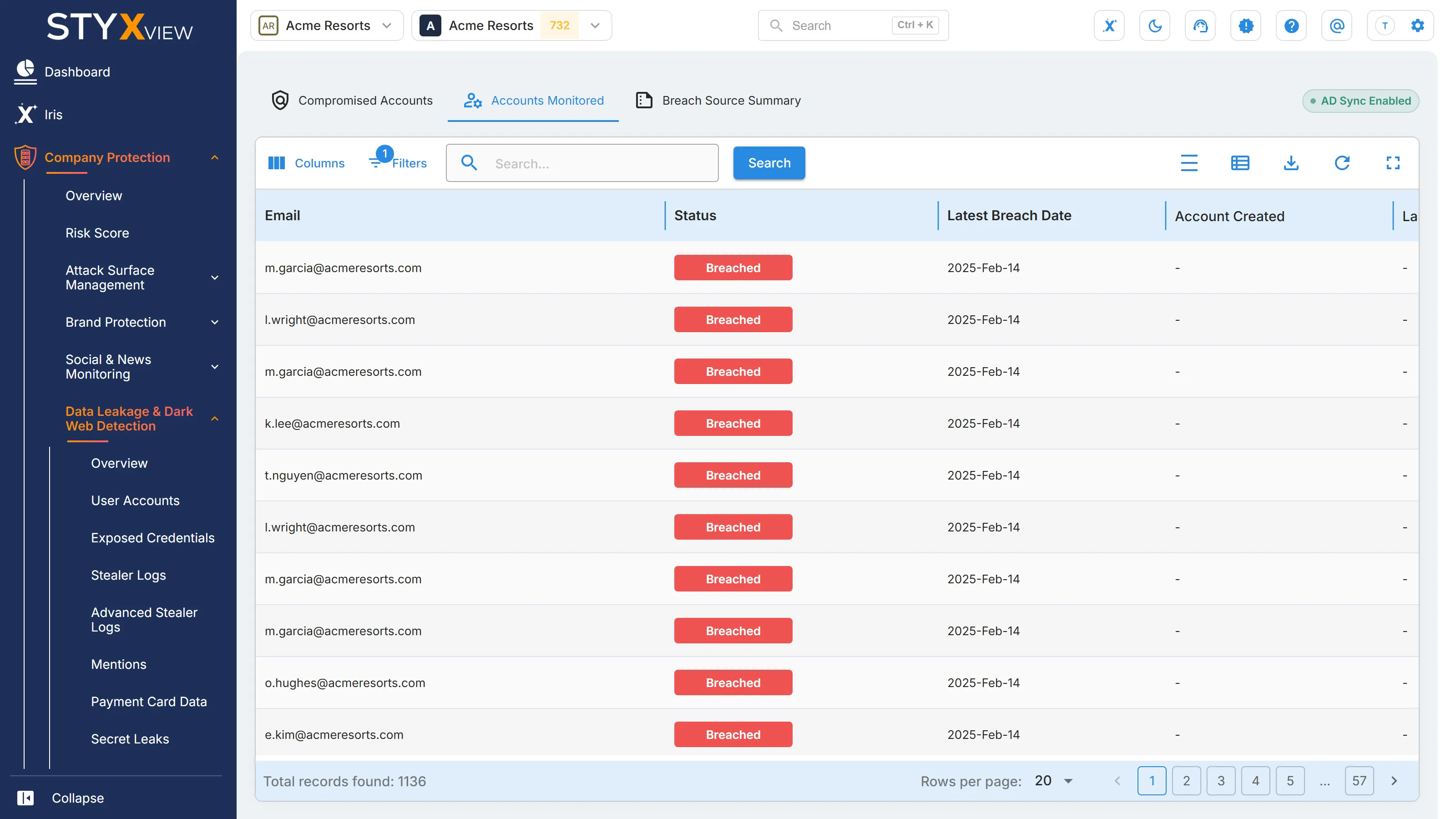
Task: Select the Accounts Monitored tab
Action: 533,100
